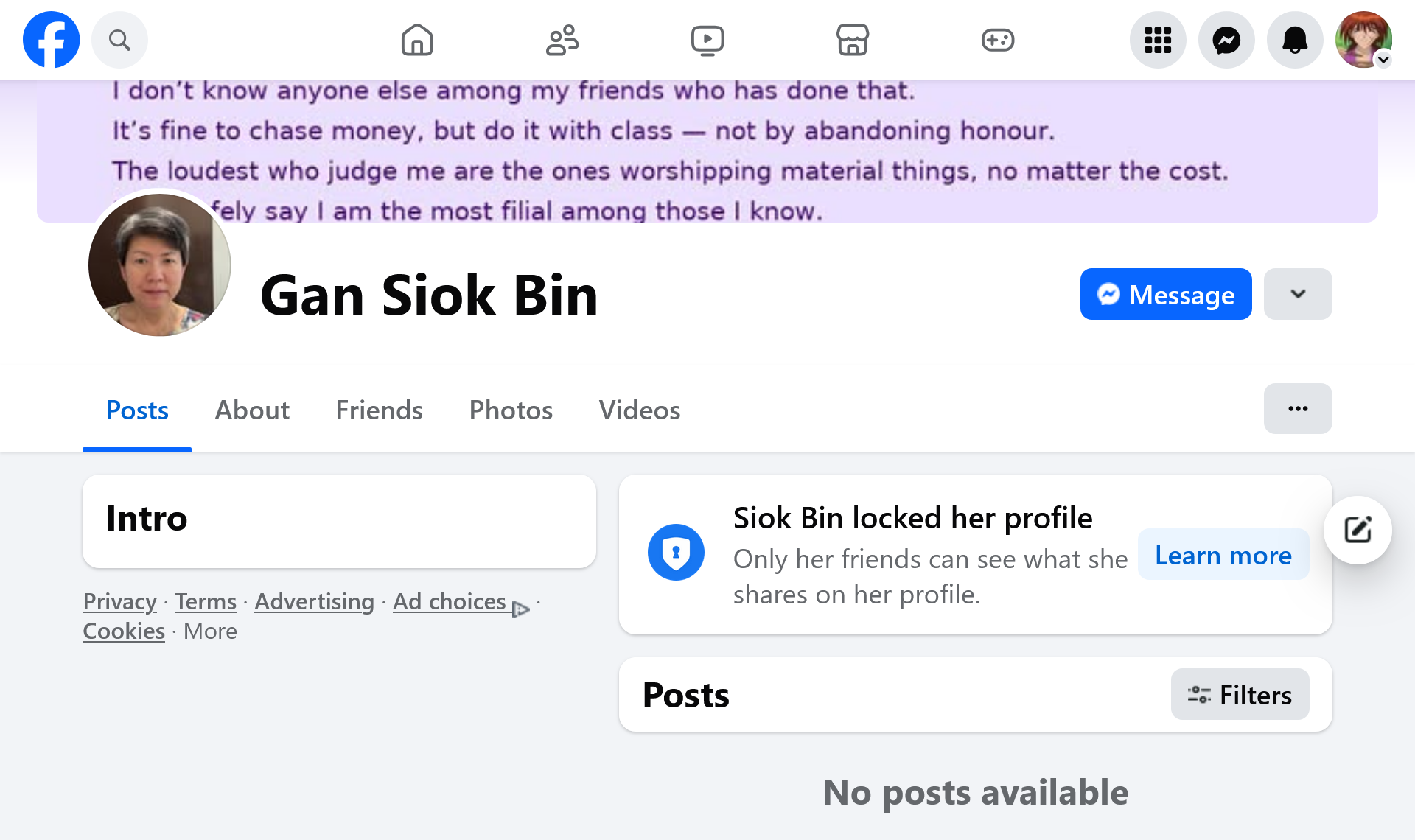The width and height of the screenshot is (1415, 840).
Task: Open the Facebook logo home link
Action: (x=51, y=40)
